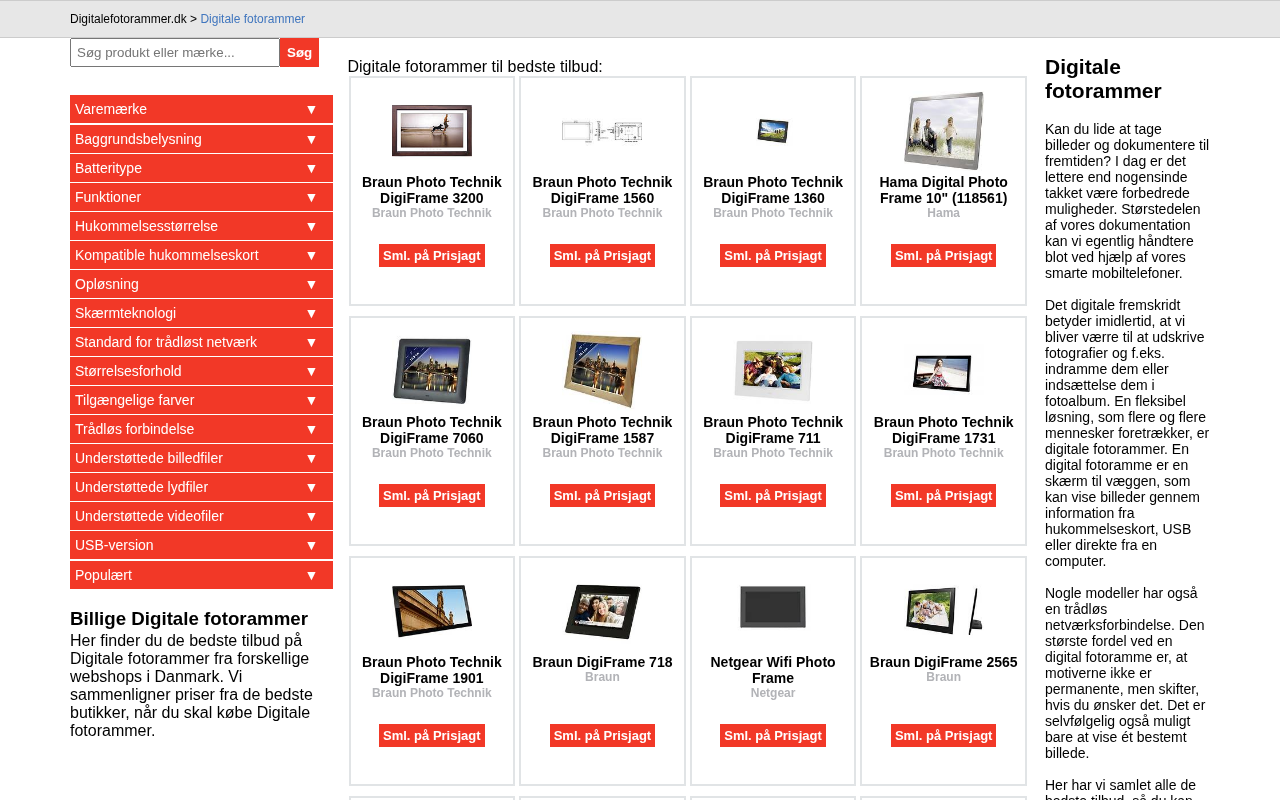The image size is (1280, 800).
Task: Open Braun Photo Technik DigiFrame 1560 title
Action: click(x=602, y=190)
